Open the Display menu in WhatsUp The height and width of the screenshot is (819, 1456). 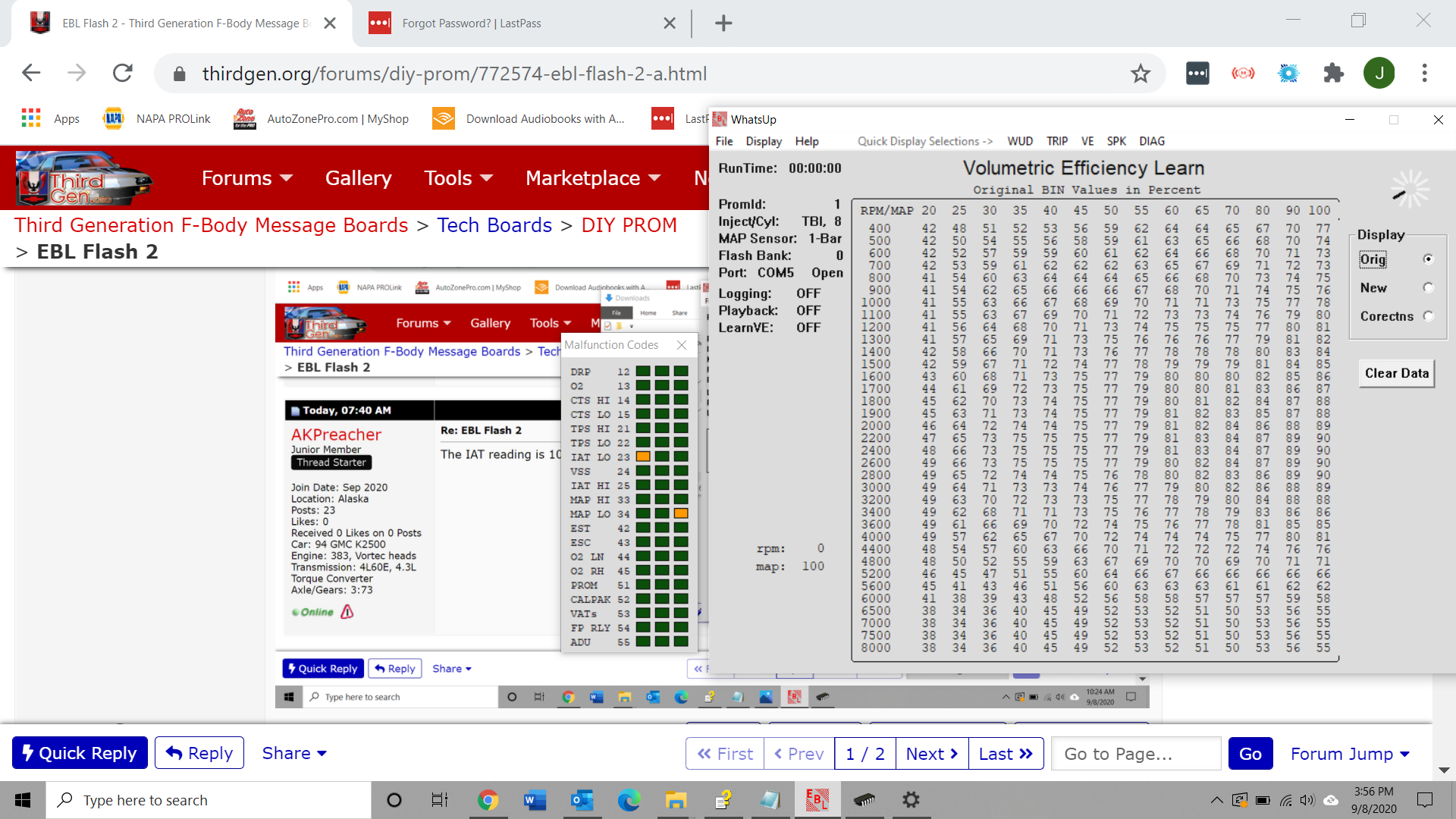tap(763, 141)
